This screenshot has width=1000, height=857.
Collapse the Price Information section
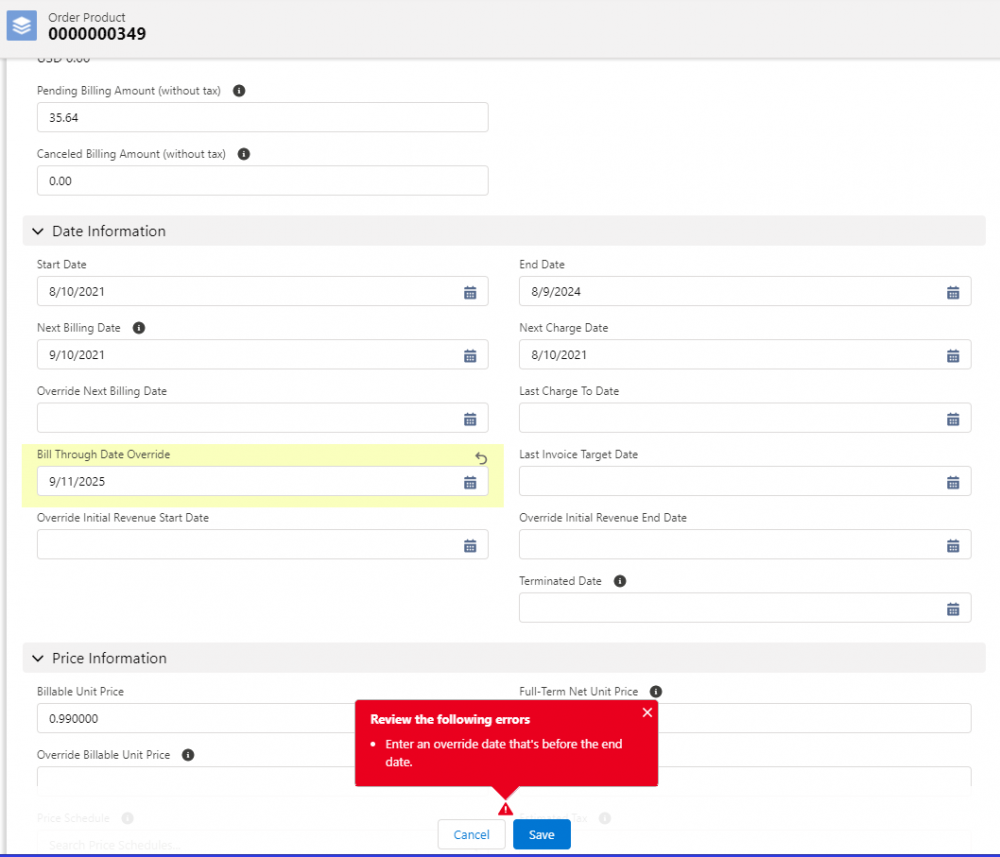[38, 658]
